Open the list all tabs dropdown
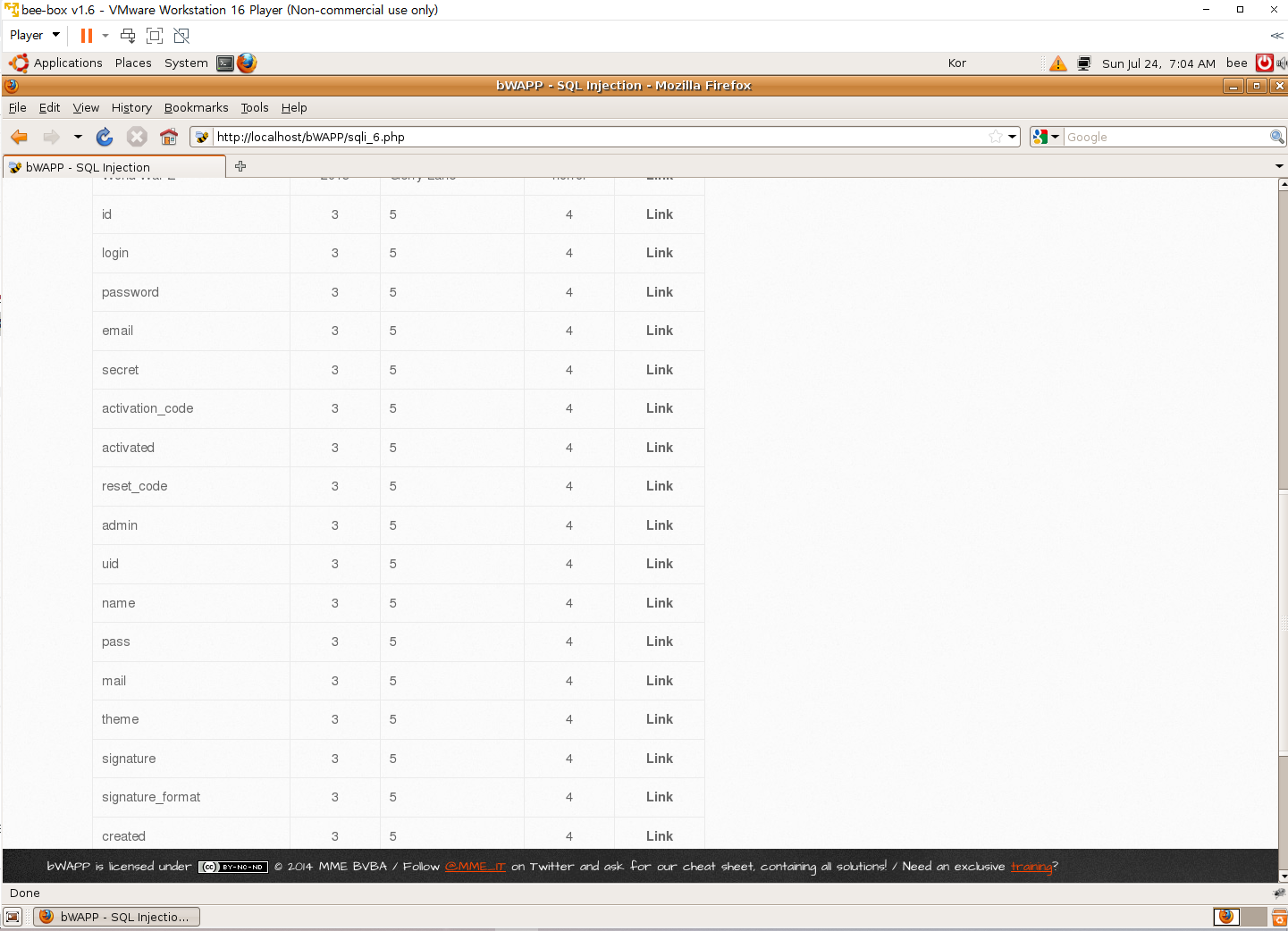Viewport: 1288px width, 931px height. click(1279, 166)
